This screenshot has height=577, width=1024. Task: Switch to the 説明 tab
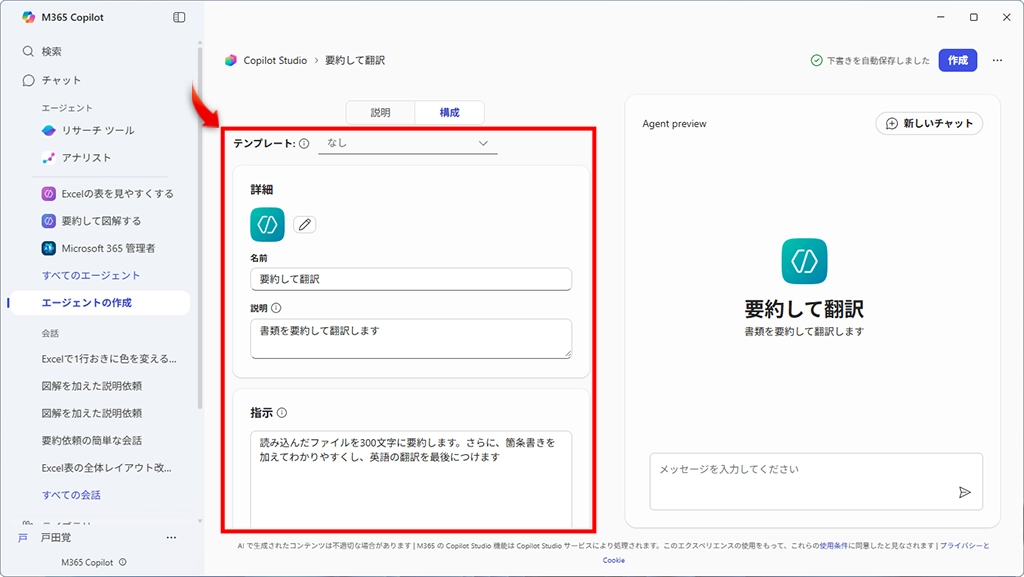point(380,113)
